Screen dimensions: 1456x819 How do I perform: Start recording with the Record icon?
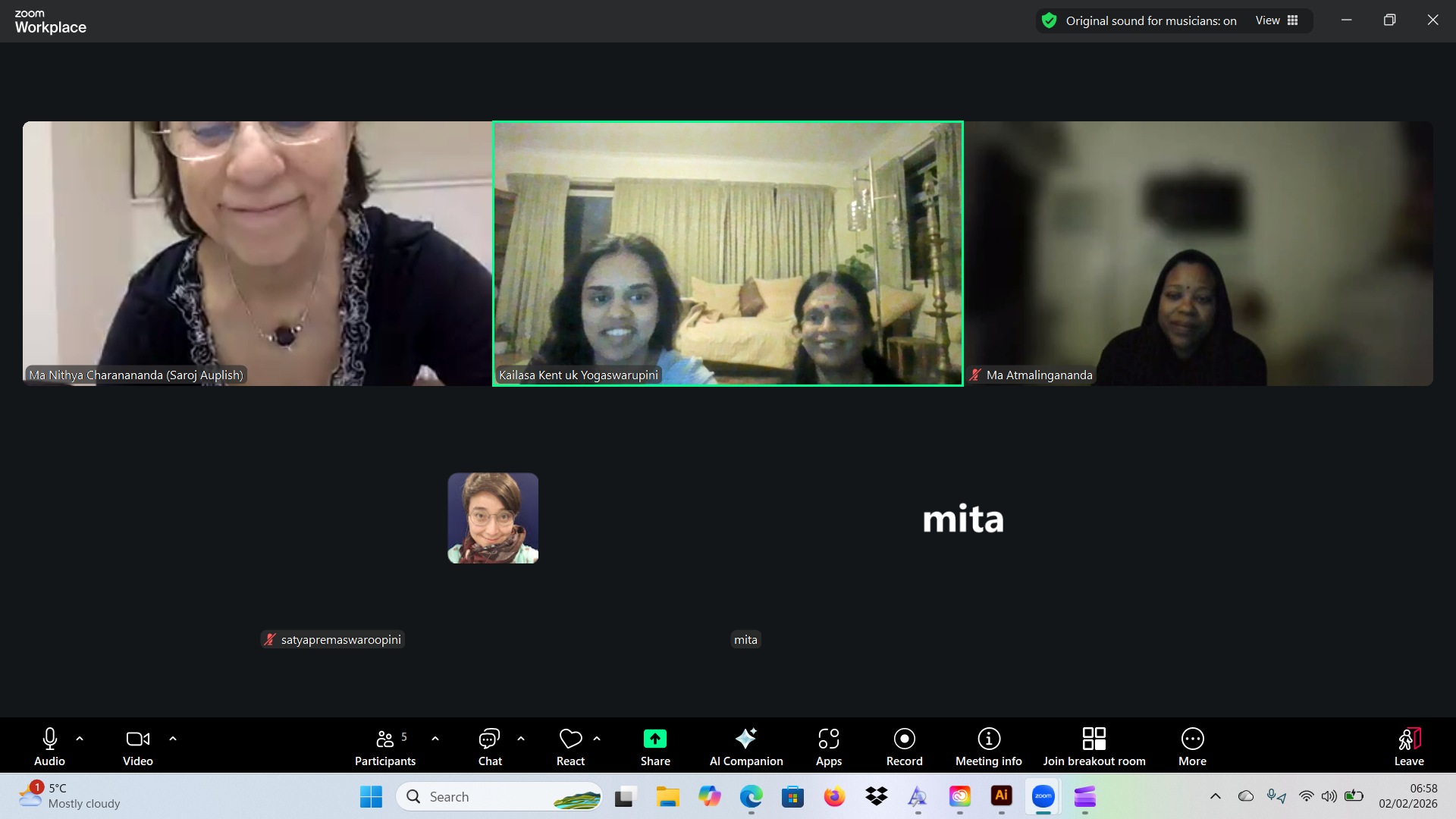[904, 739]
